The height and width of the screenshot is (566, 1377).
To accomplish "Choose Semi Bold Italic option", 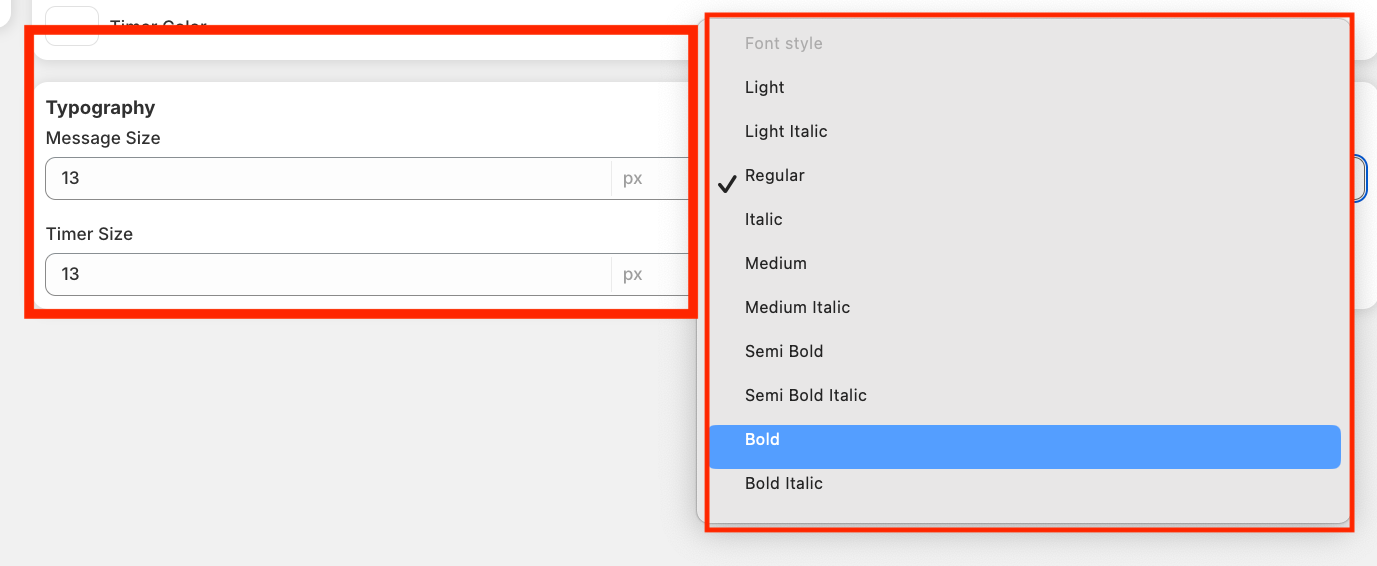I will [806, 396].
